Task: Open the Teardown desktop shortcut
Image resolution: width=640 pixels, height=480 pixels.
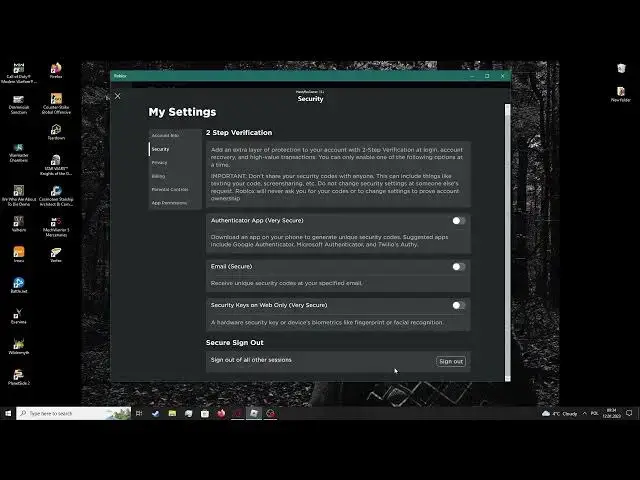Action: 56,132
